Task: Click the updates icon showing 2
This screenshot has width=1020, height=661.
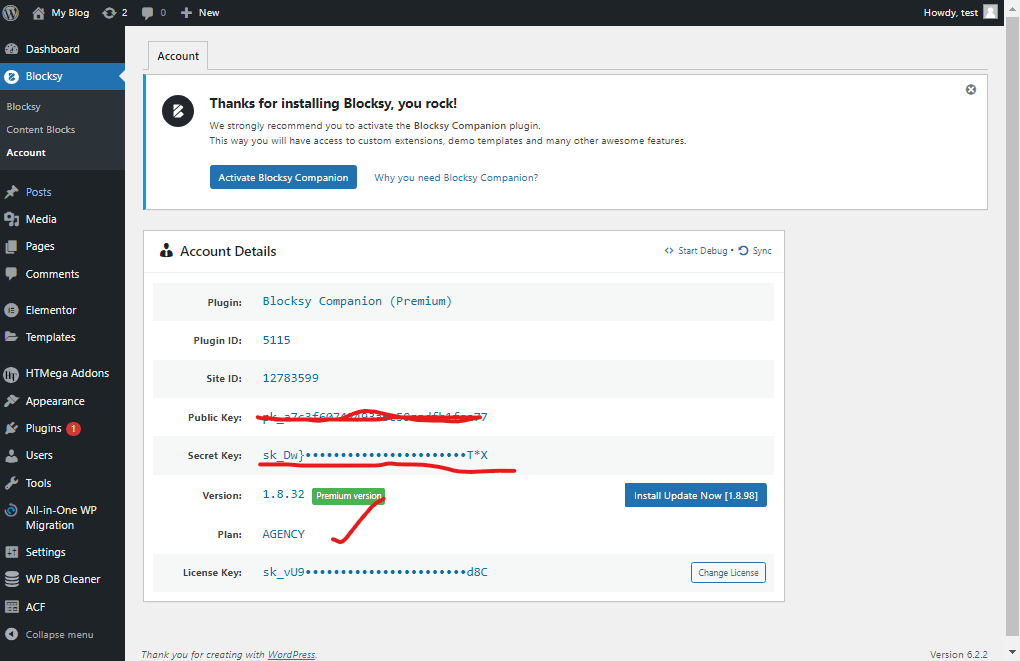Action: (109, 13)
